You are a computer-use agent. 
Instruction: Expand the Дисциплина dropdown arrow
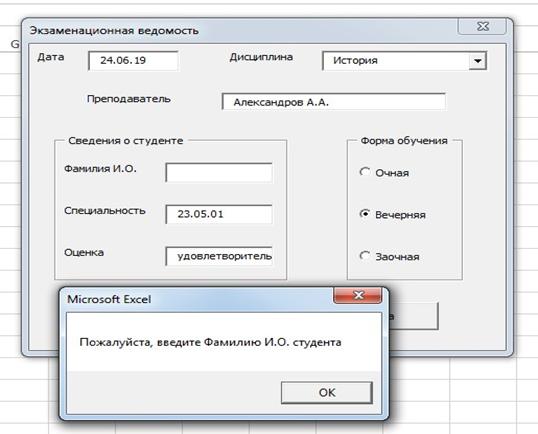[477, 61]
